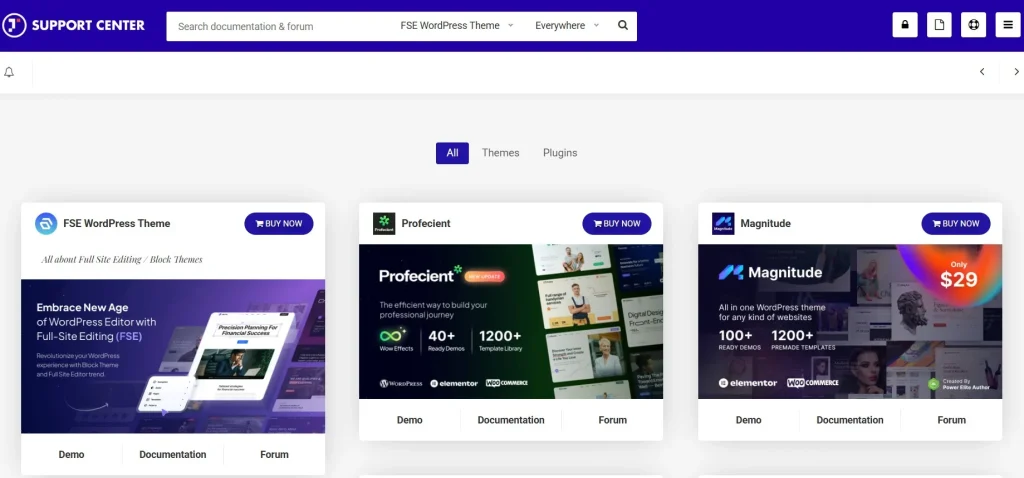
Task: Go to previous with left chevron arrow
Action: 982,72
